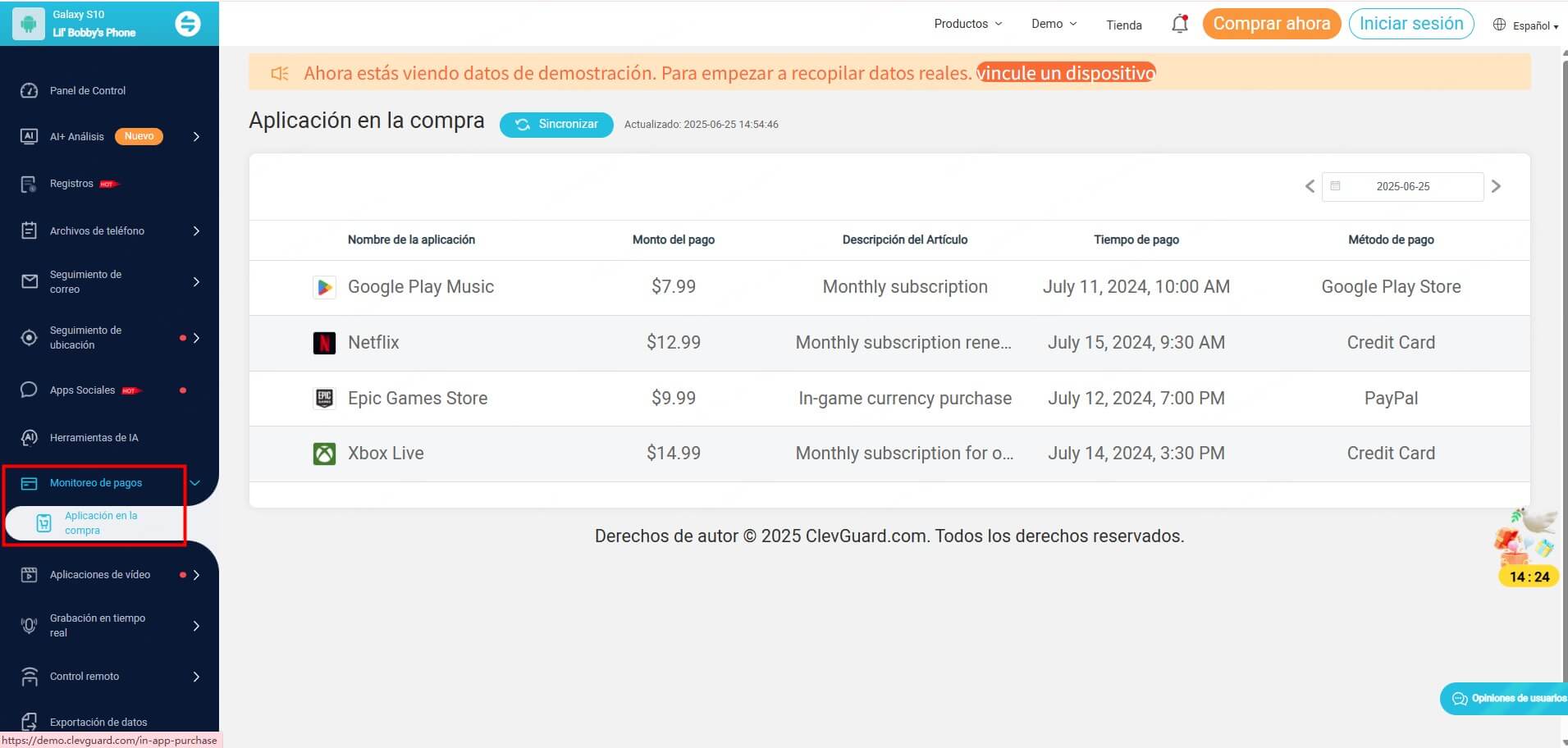Click the Epic Games Store app icon
The image size is (1568, 748).
(324, 399)
